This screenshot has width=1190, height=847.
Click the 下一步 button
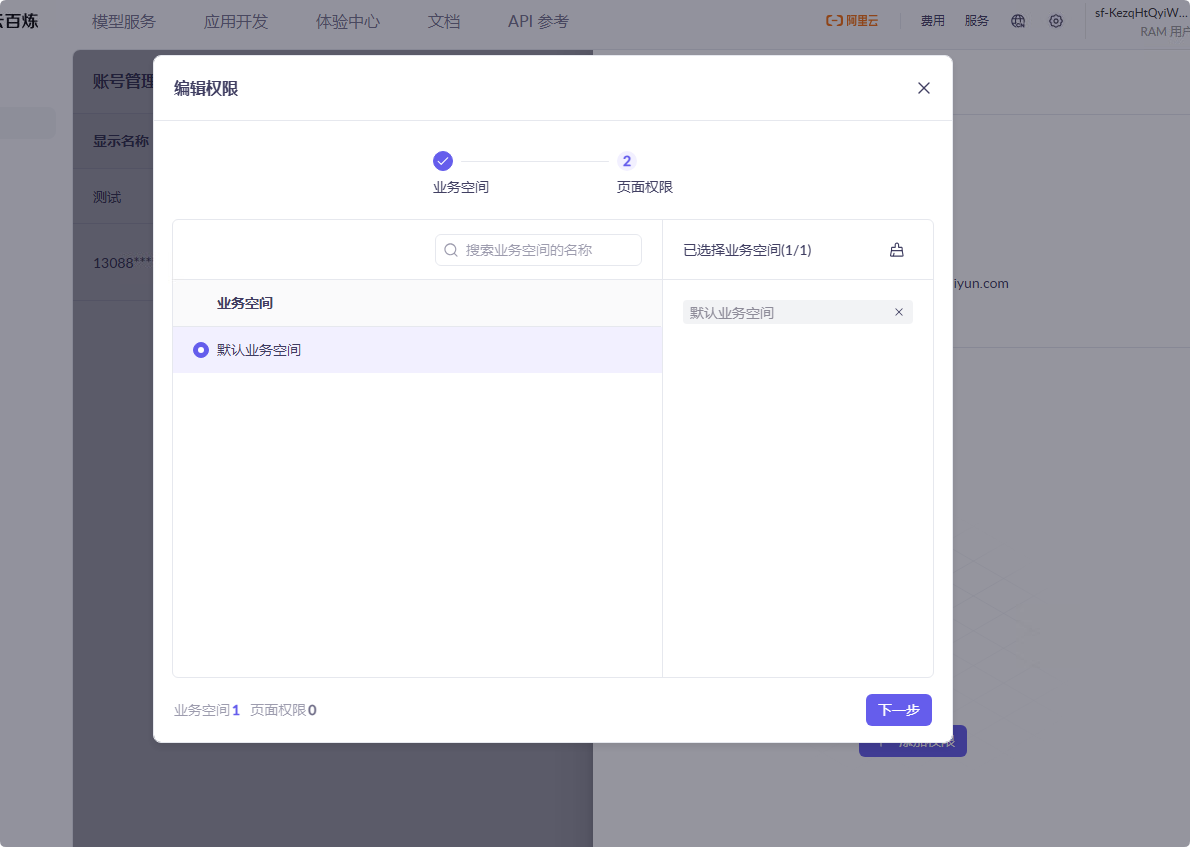[x=898, y=709]
